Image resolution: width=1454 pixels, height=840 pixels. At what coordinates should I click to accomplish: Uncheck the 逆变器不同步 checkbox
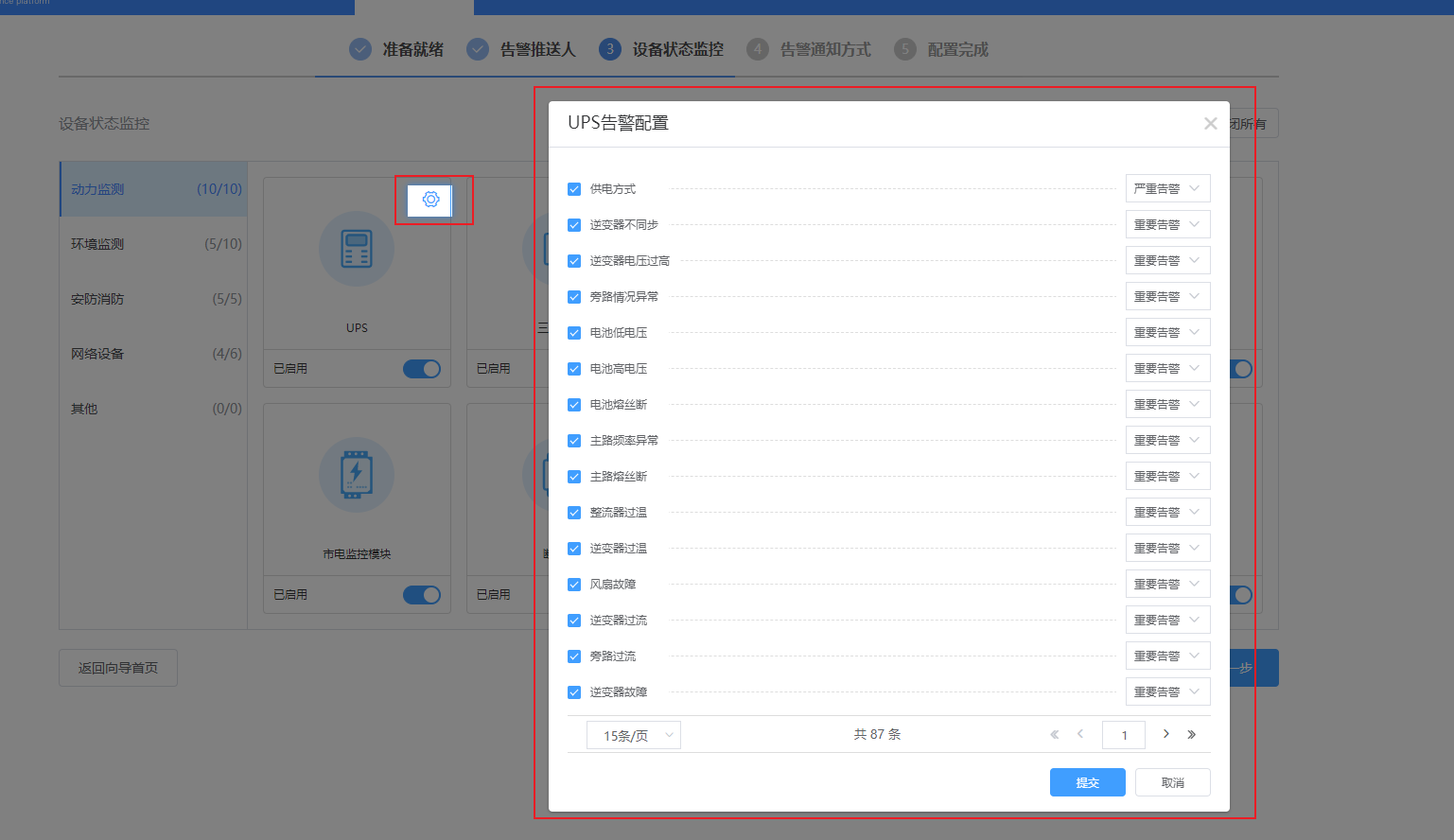pyautogui.click(x=574, y=225)
